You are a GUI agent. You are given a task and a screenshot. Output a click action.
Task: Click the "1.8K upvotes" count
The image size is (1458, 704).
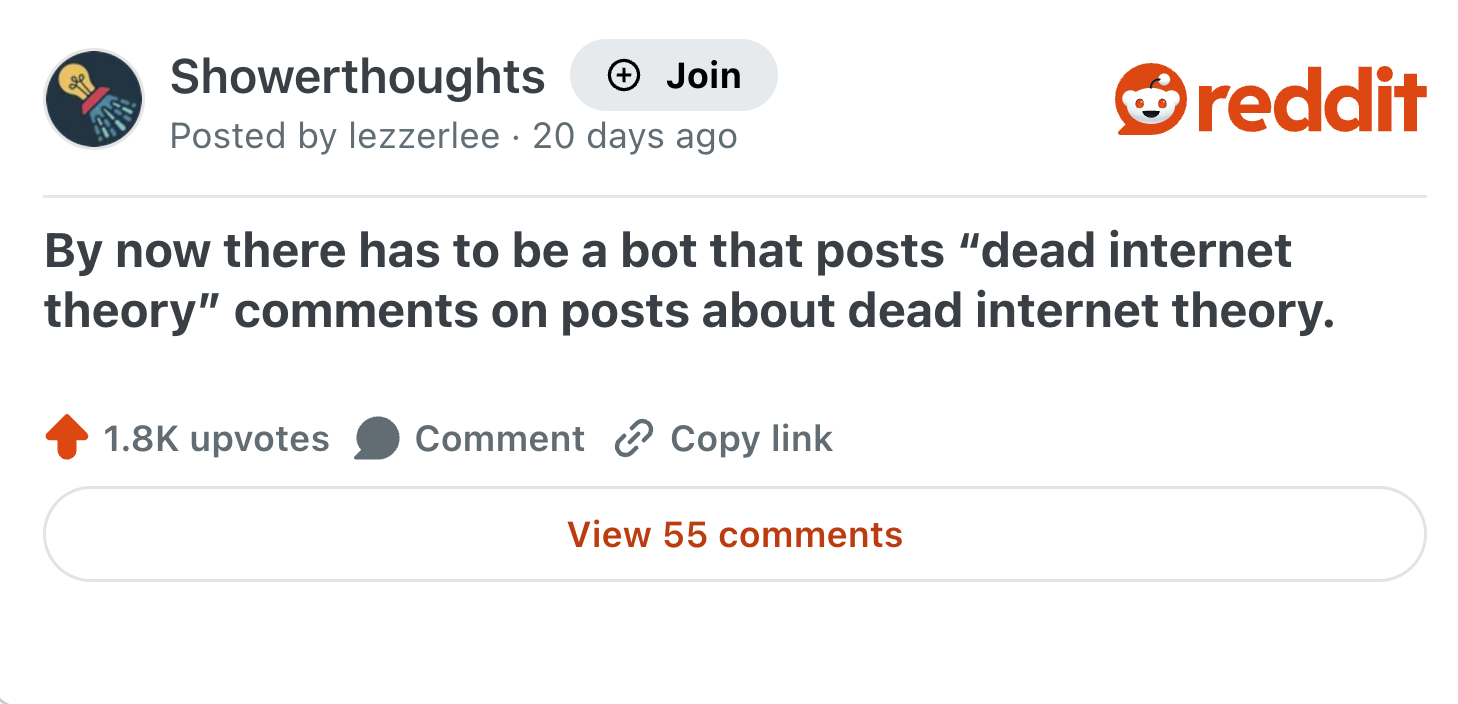216,439
